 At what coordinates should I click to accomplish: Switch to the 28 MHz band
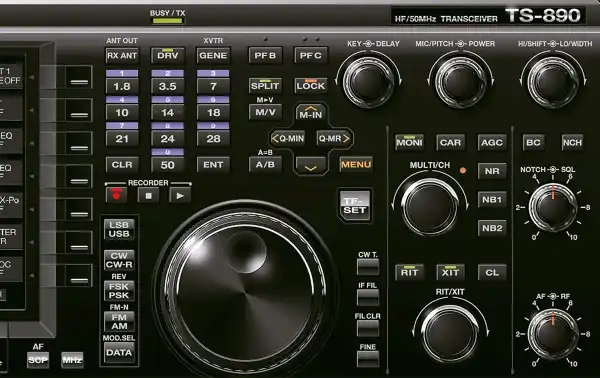(x=213, y=138)
